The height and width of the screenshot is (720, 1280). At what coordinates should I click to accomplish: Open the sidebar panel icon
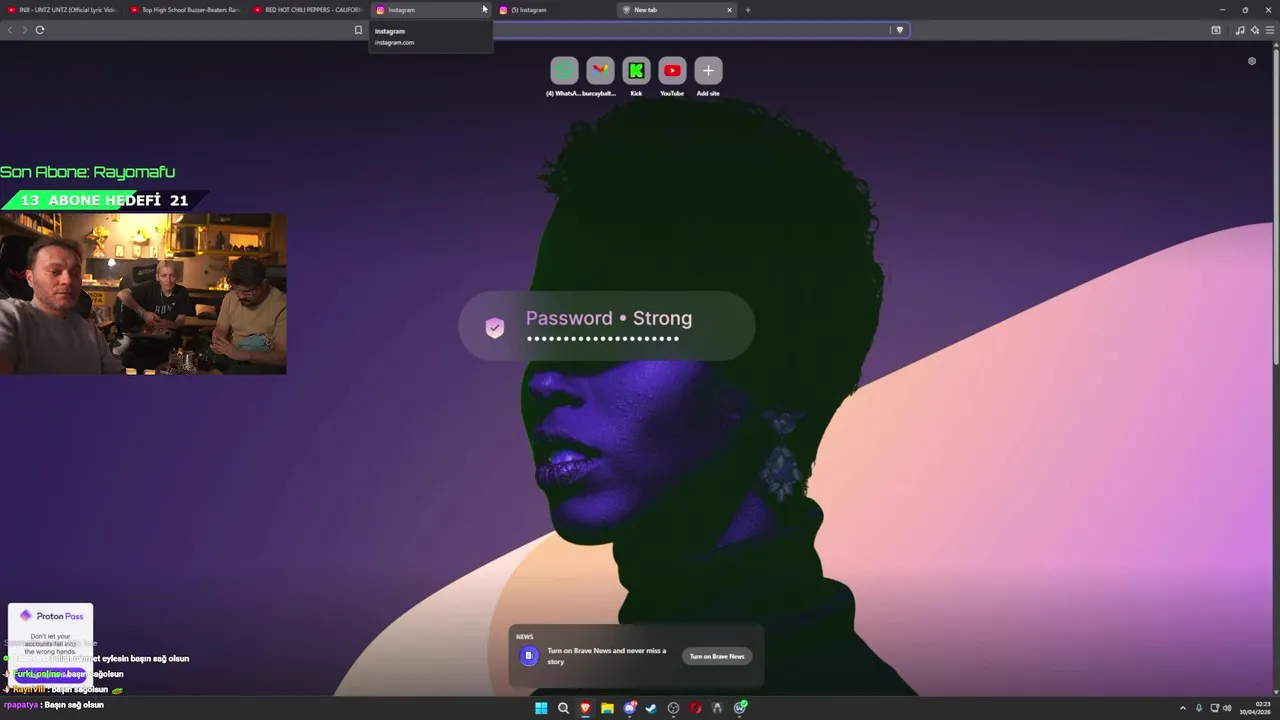(1216, 30)
